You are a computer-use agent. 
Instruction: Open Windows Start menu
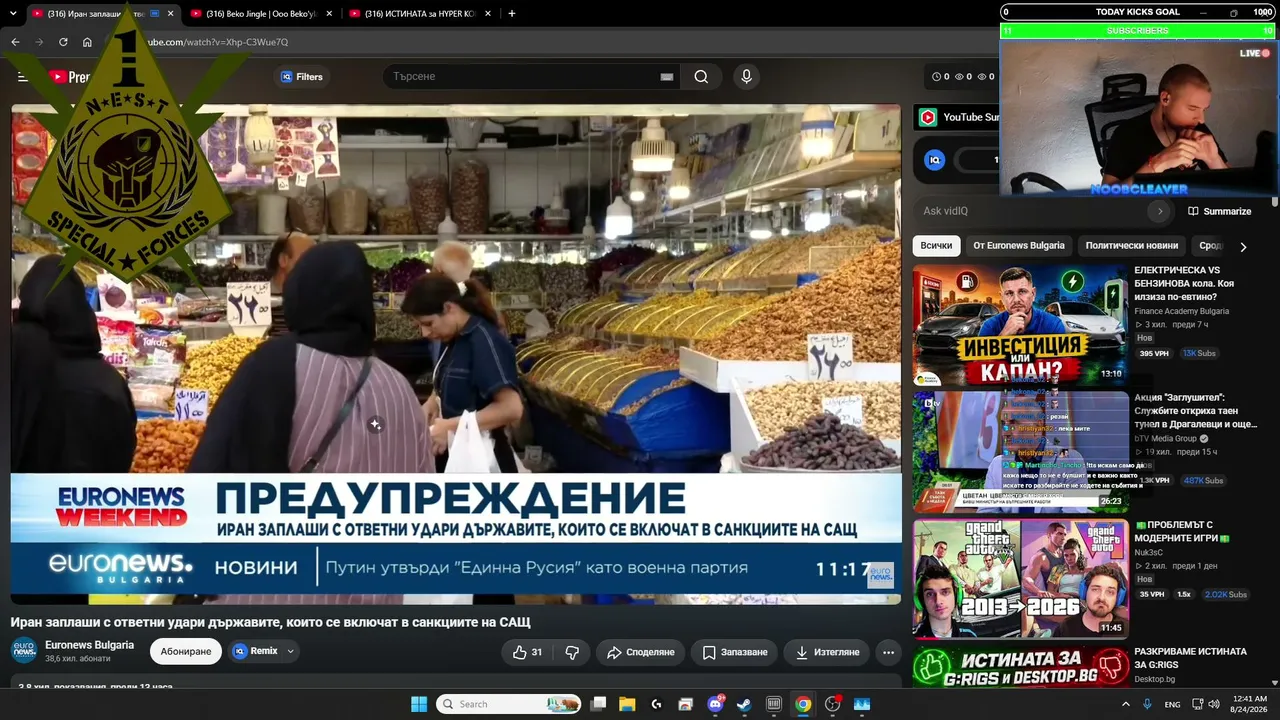click(x=419, y=704)
